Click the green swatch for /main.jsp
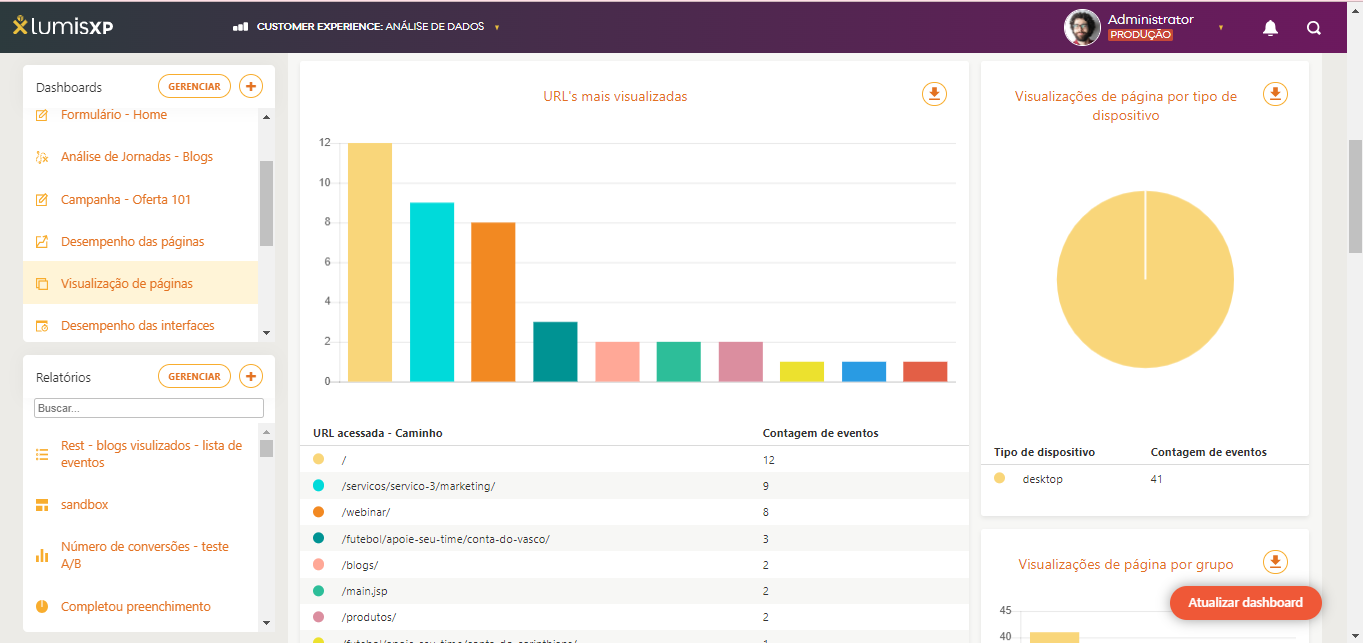This screenshot has height=643, width=1363. pos(319,591)
